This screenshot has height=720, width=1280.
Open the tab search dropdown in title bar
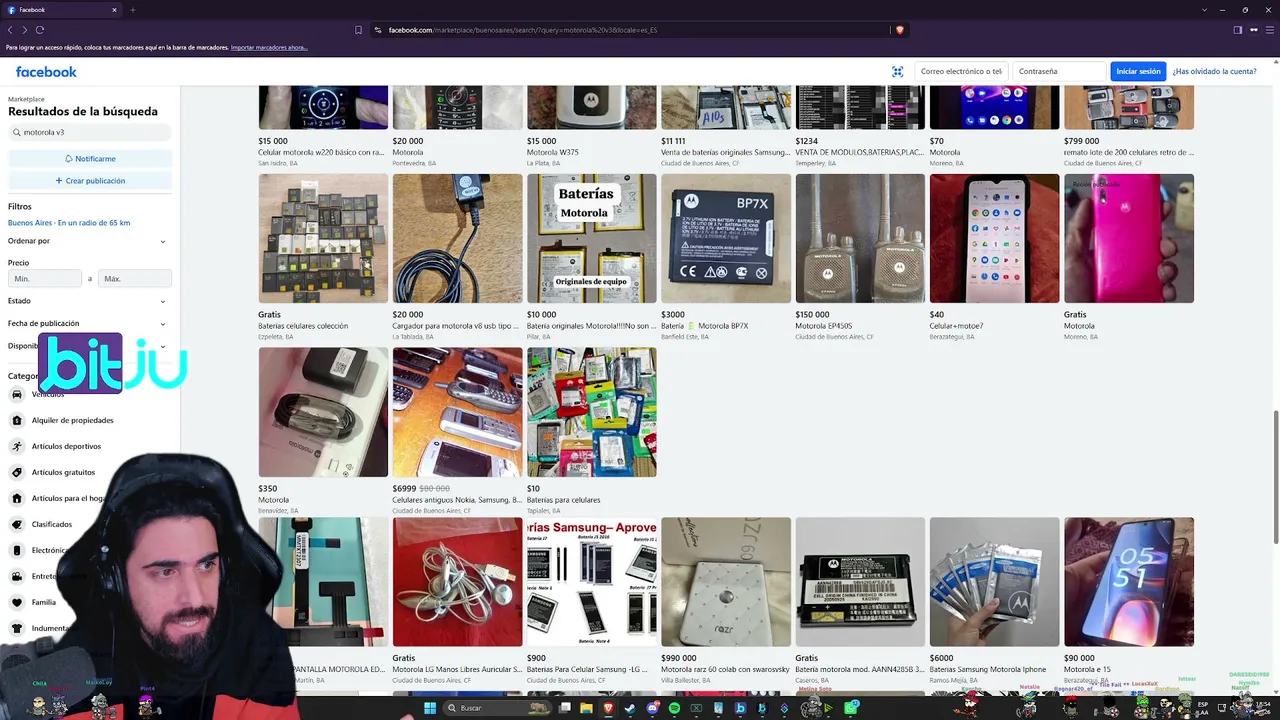point(1202,10)
